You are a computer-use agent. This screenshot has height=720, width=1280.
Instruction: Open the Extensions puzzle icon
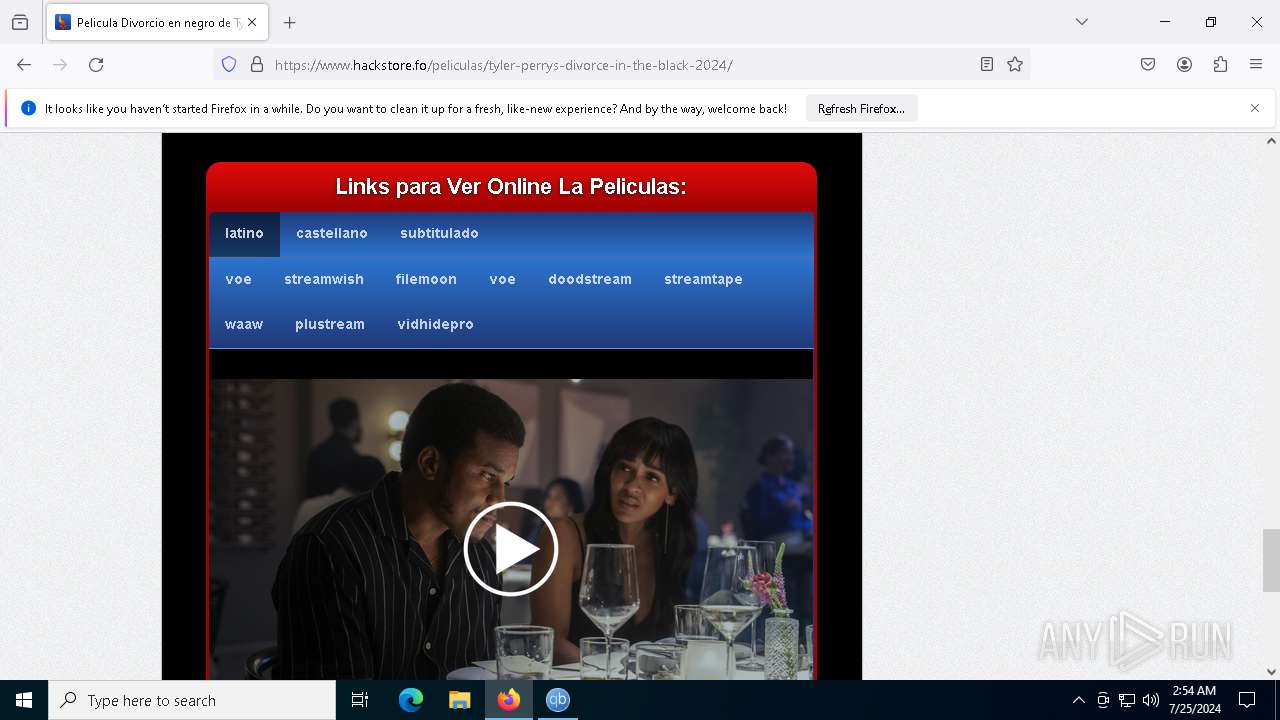click(x=1220, y=65)
